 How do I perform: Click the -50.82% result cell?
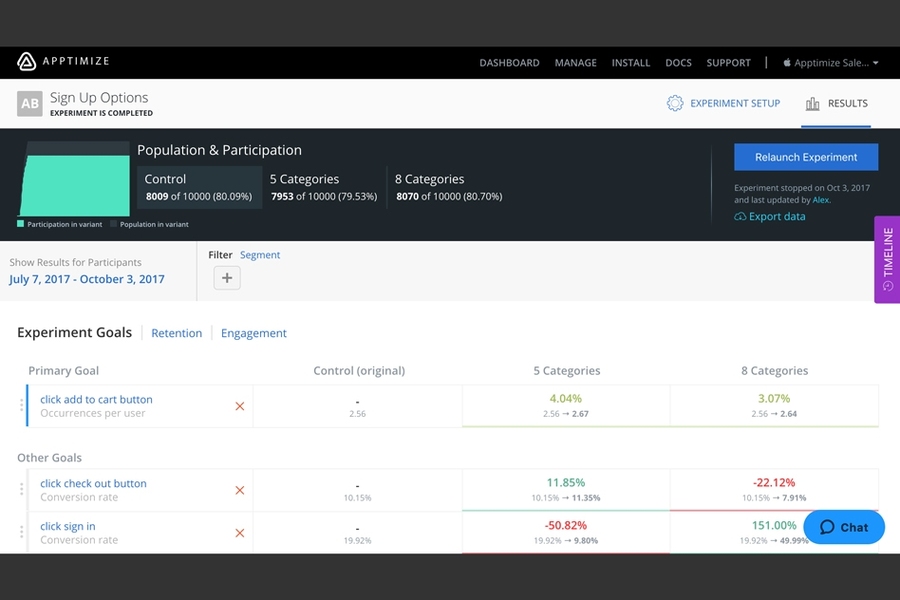click(566, 532)
